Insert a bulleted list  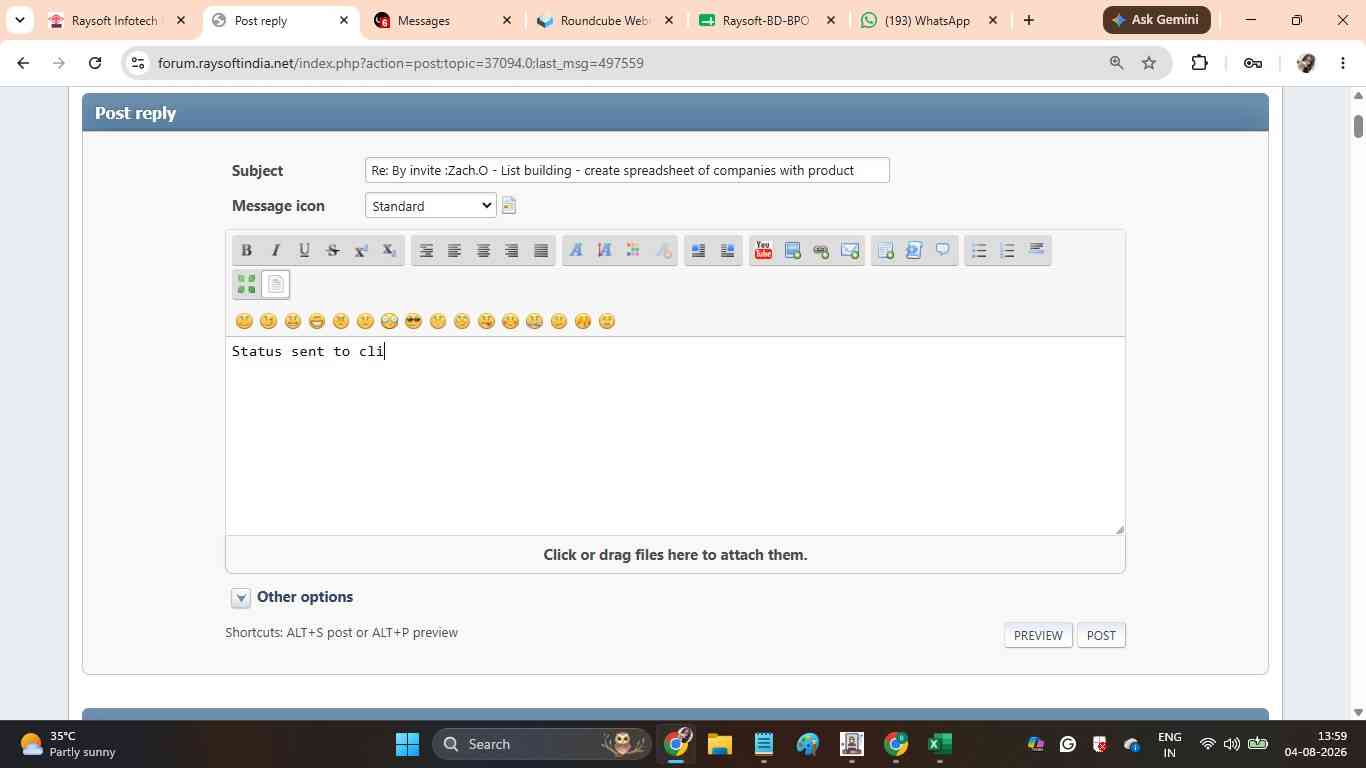(x=979, y=250)
